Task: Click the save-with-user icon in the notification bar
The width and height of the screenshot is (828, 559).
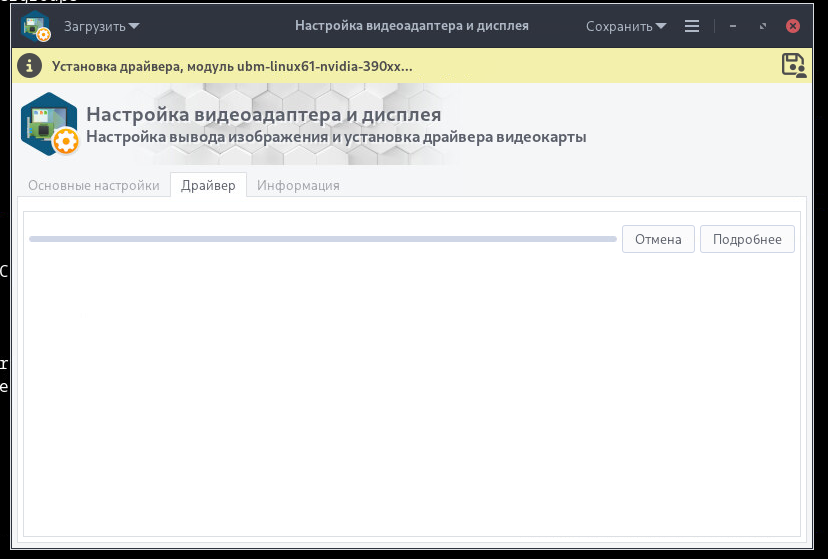Action: pos(794,66)
